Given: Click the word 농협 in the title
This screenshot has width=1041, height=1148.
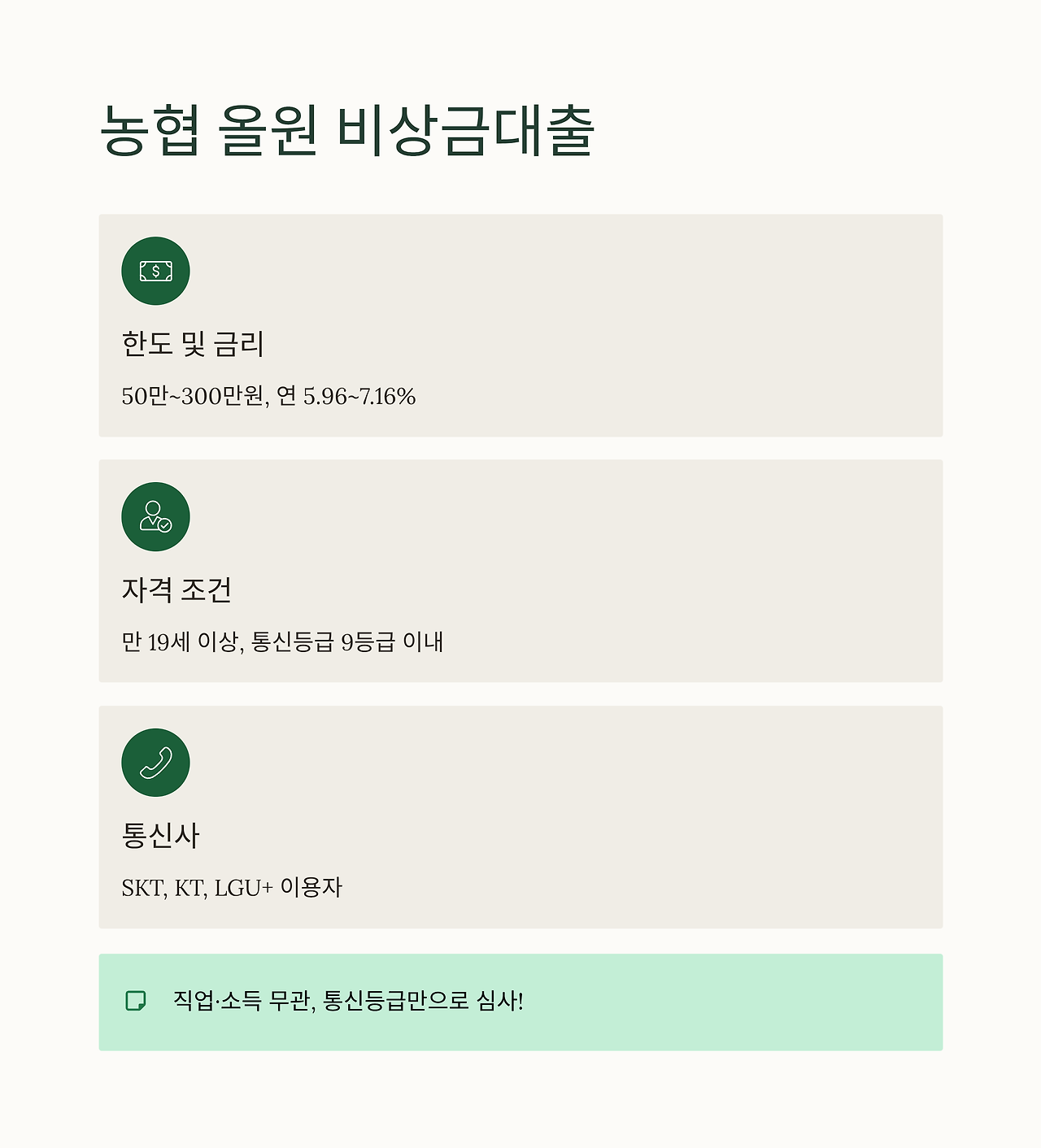Looking at the screenshot, I should point(150,130).
